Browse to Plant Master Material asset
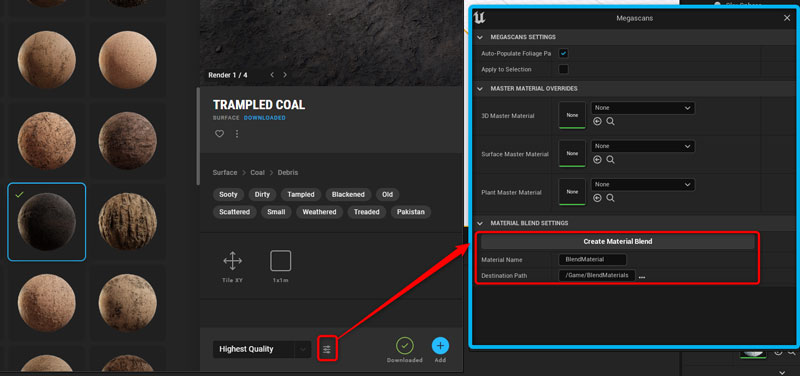800x376 pixels. 610,198
